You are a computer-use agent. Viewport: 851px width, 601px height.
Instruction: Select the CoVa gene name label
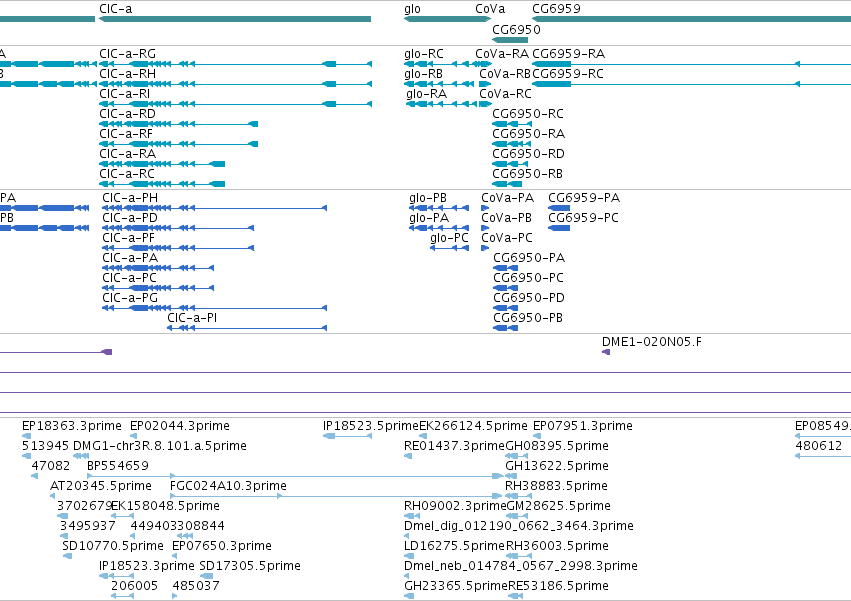[490, 9]
